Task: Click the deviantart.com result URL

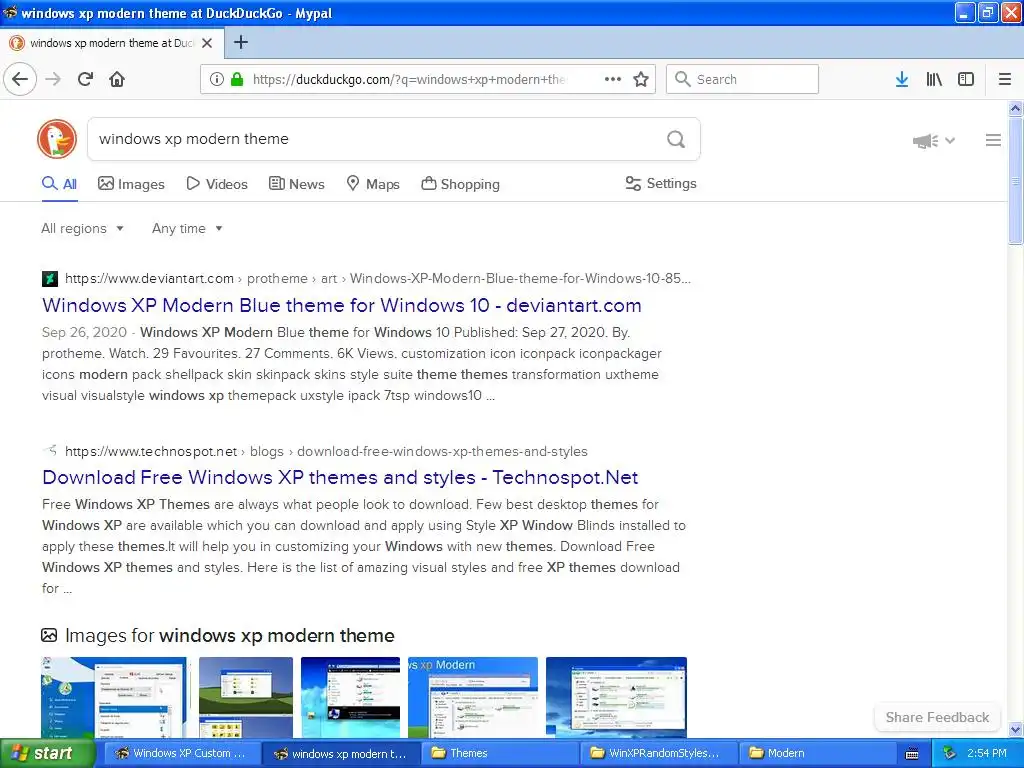Action: pos(377,279)
